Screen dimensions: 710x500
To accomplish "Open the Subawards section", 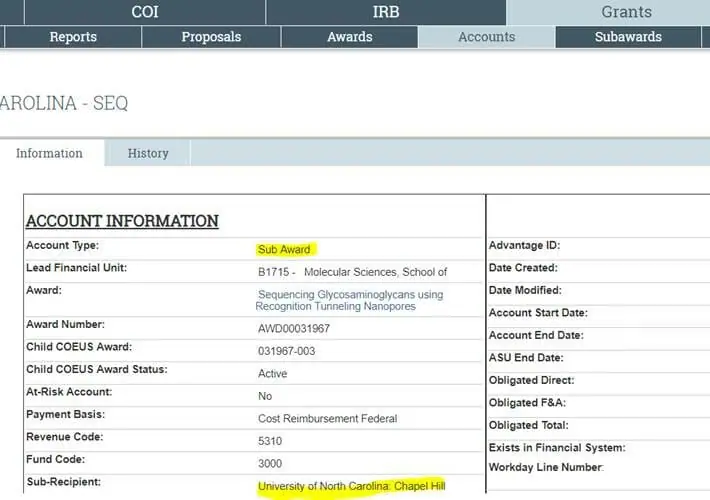I will pos(628,37).
